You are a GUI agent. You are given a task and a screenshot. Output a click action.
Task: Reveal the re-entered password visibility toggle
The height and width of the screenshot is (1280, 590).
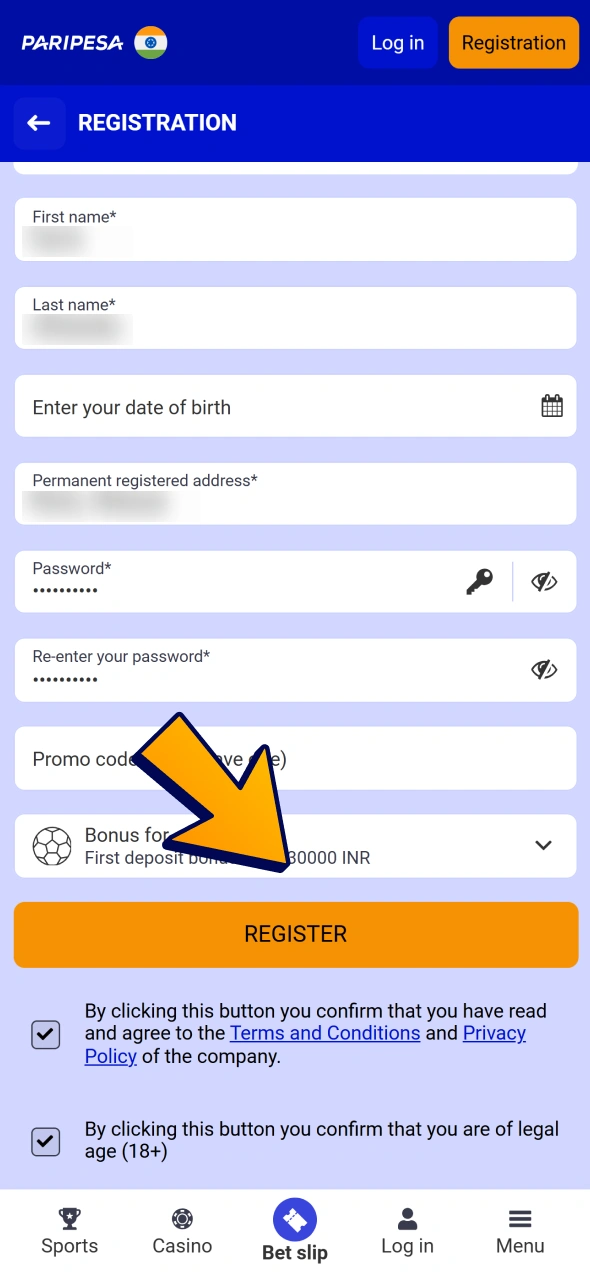[x=544, y=669]
